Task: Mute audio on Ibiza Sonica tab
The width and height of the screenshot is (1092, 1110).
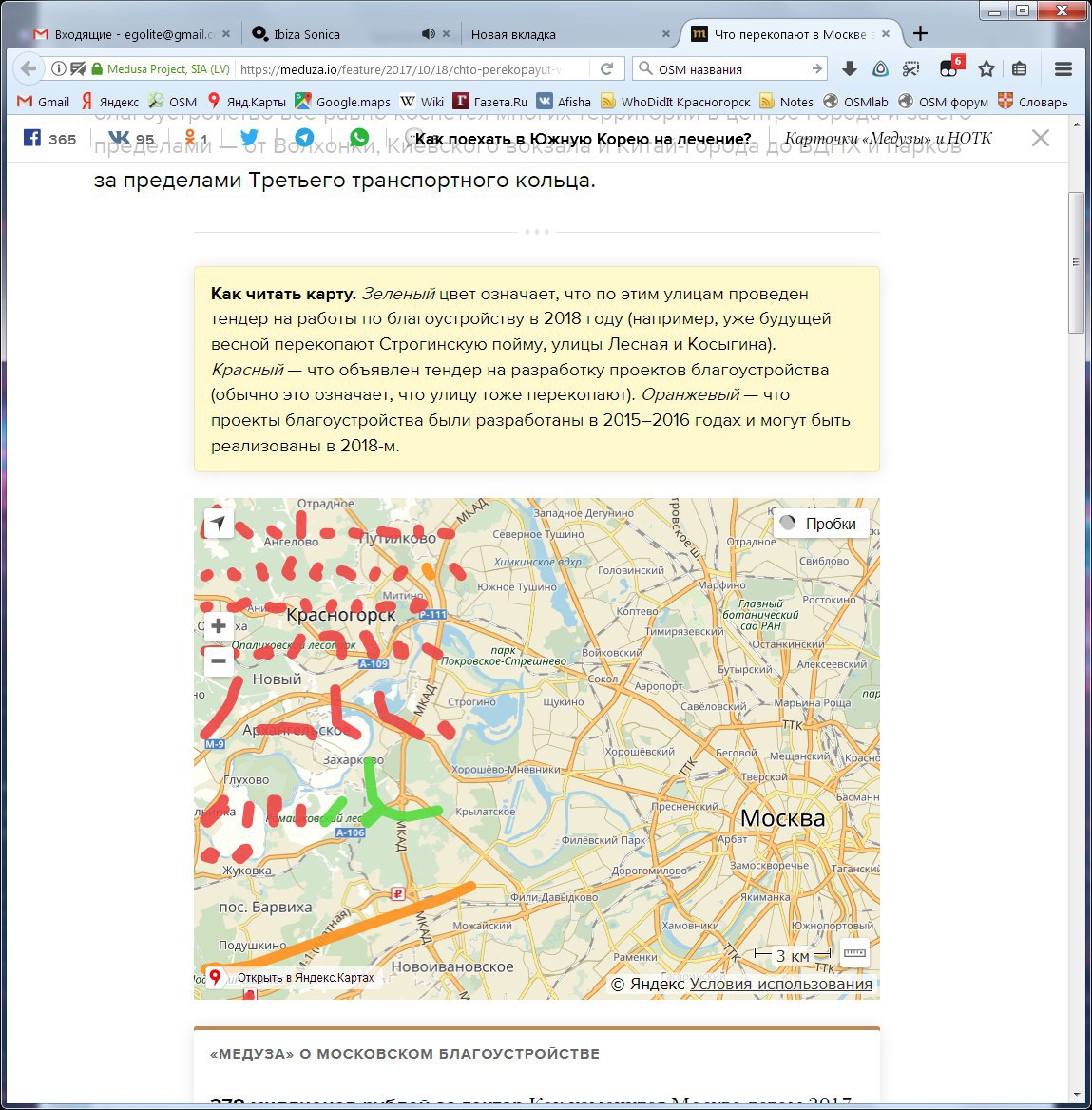Action: (x=428, y=33)
